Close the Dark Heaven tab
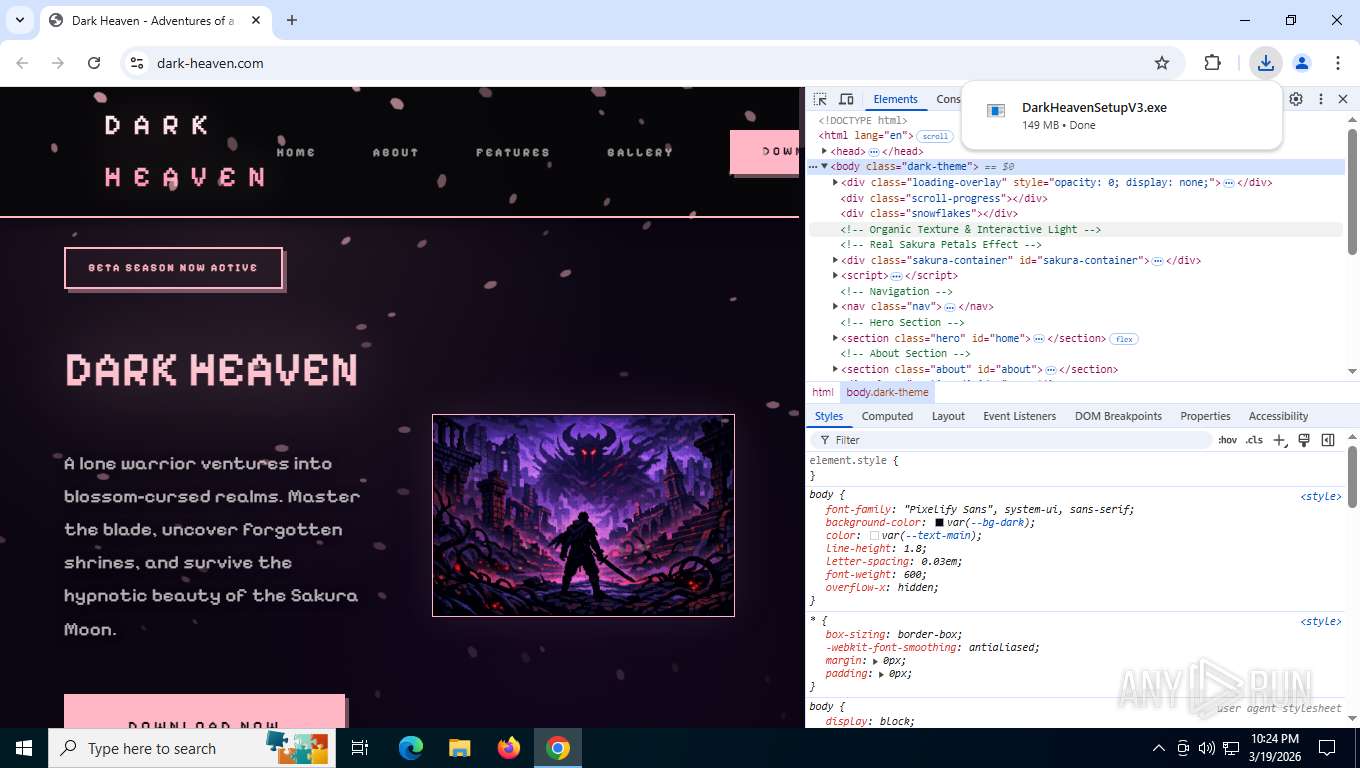The image size is (1360, 768). (x=256, y=20)
